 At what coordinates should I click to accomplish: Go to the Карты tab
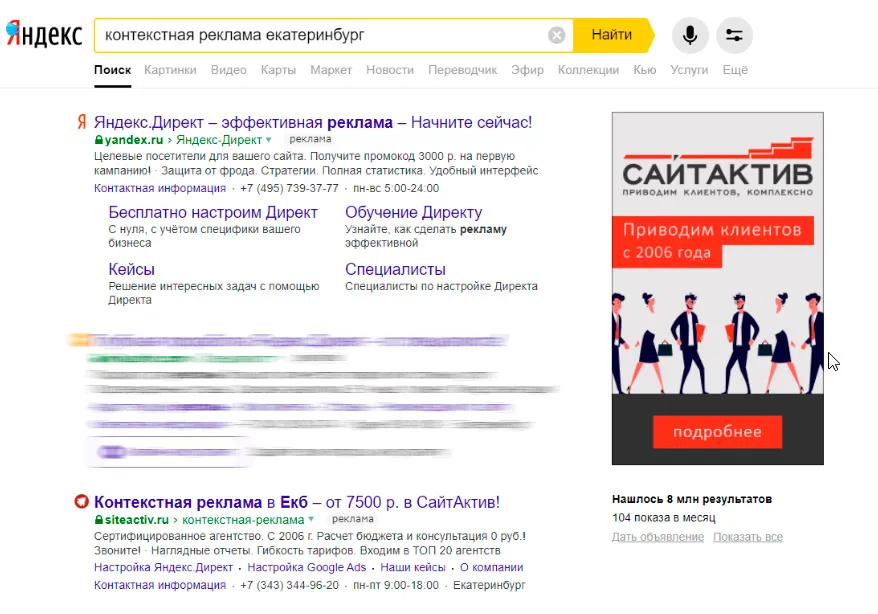(278, 70)
